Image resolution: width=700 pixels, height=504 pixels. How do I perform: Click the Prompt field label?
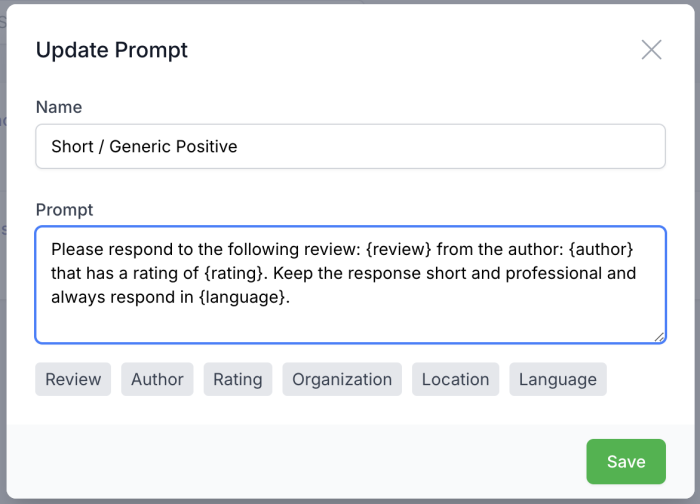pos(64,210)
